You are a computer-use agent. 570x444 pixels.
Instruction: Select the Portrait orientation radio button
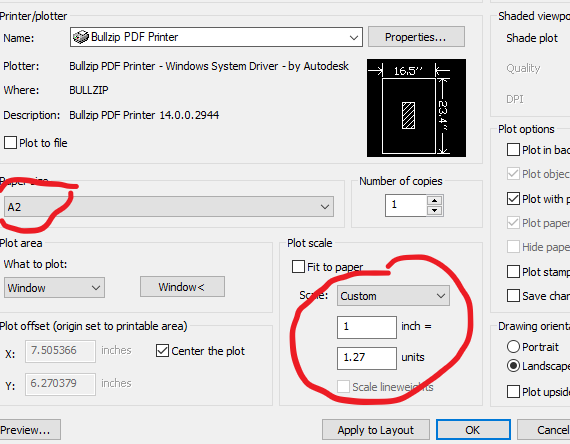pos(513,347)
